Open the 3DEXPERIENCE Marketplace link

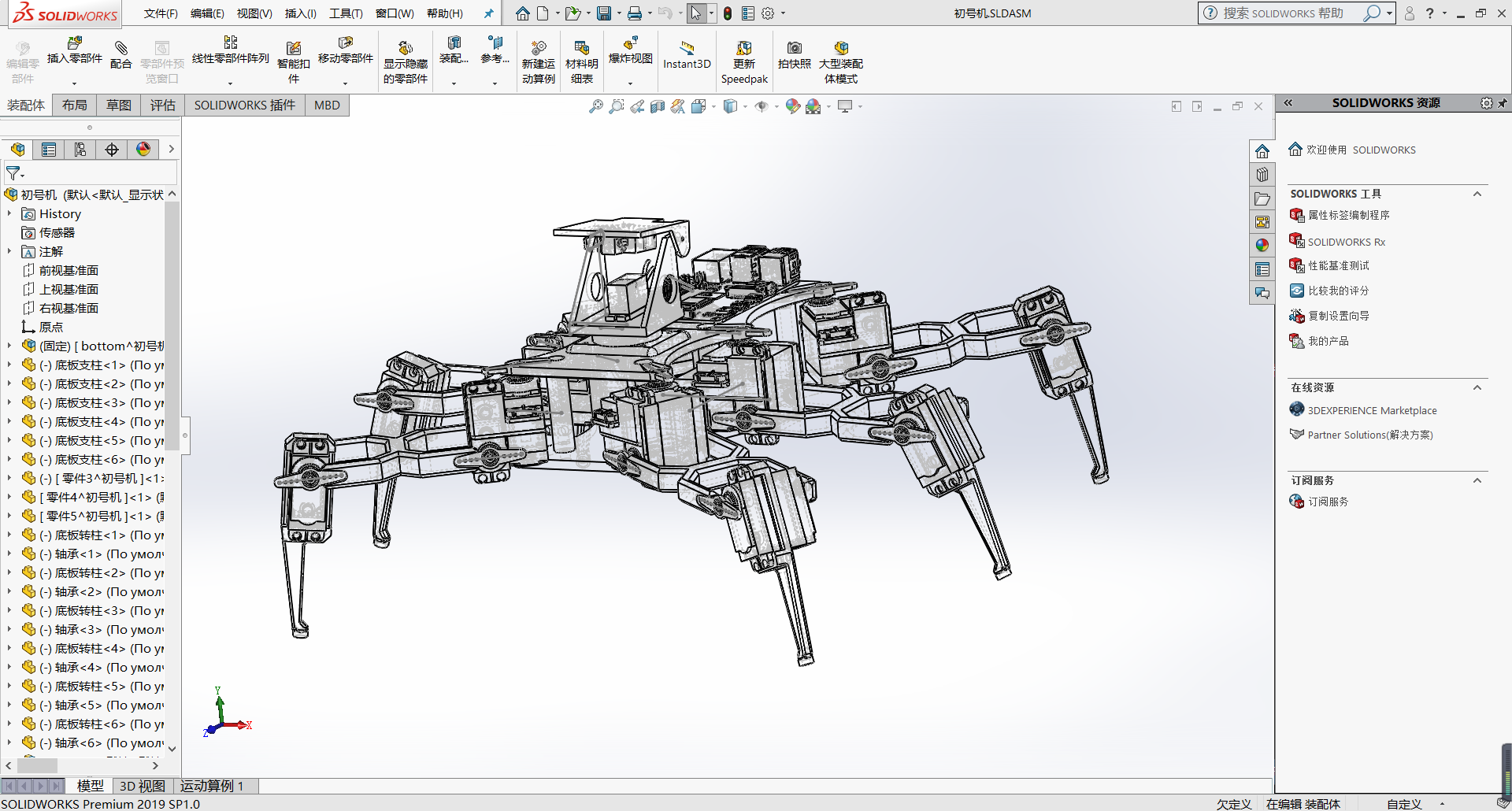pyautogui.click(x=1372, y=410)
